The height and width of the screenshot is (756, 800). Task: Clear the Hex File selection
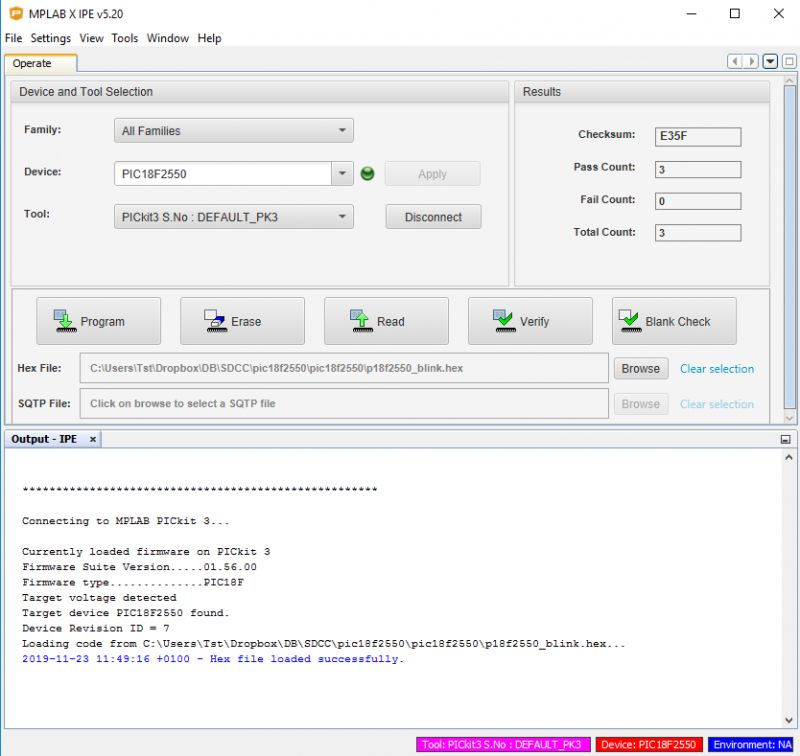click(x=717, y=369)
